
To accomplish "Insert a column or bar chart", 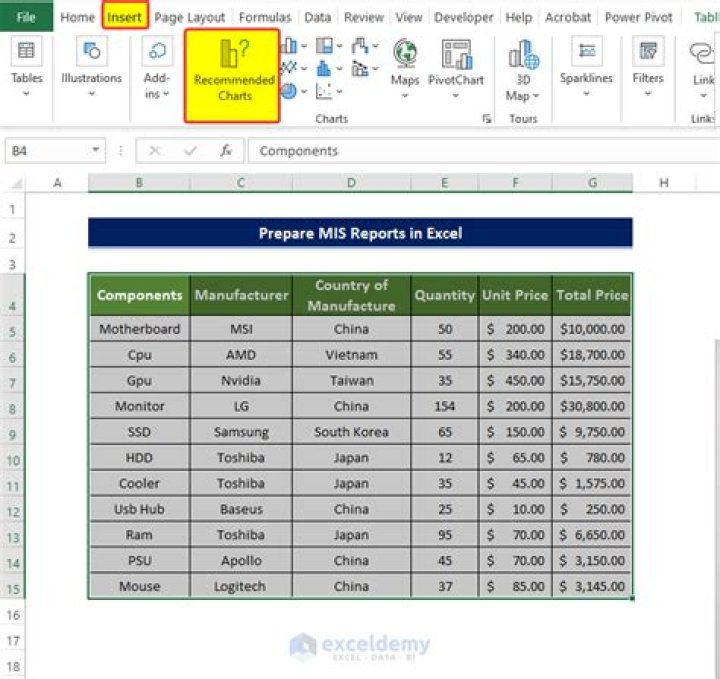I will click(289, 46).
